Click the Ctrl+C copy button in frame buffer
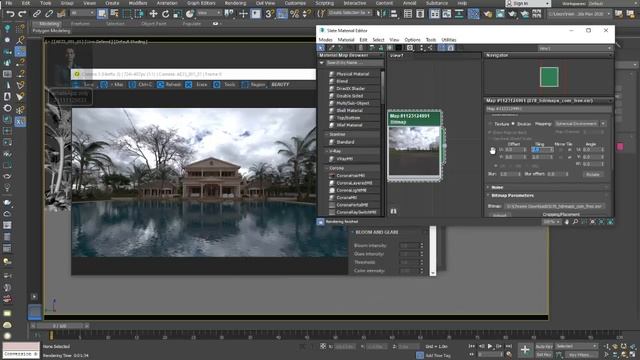 [x=141, y=84]
